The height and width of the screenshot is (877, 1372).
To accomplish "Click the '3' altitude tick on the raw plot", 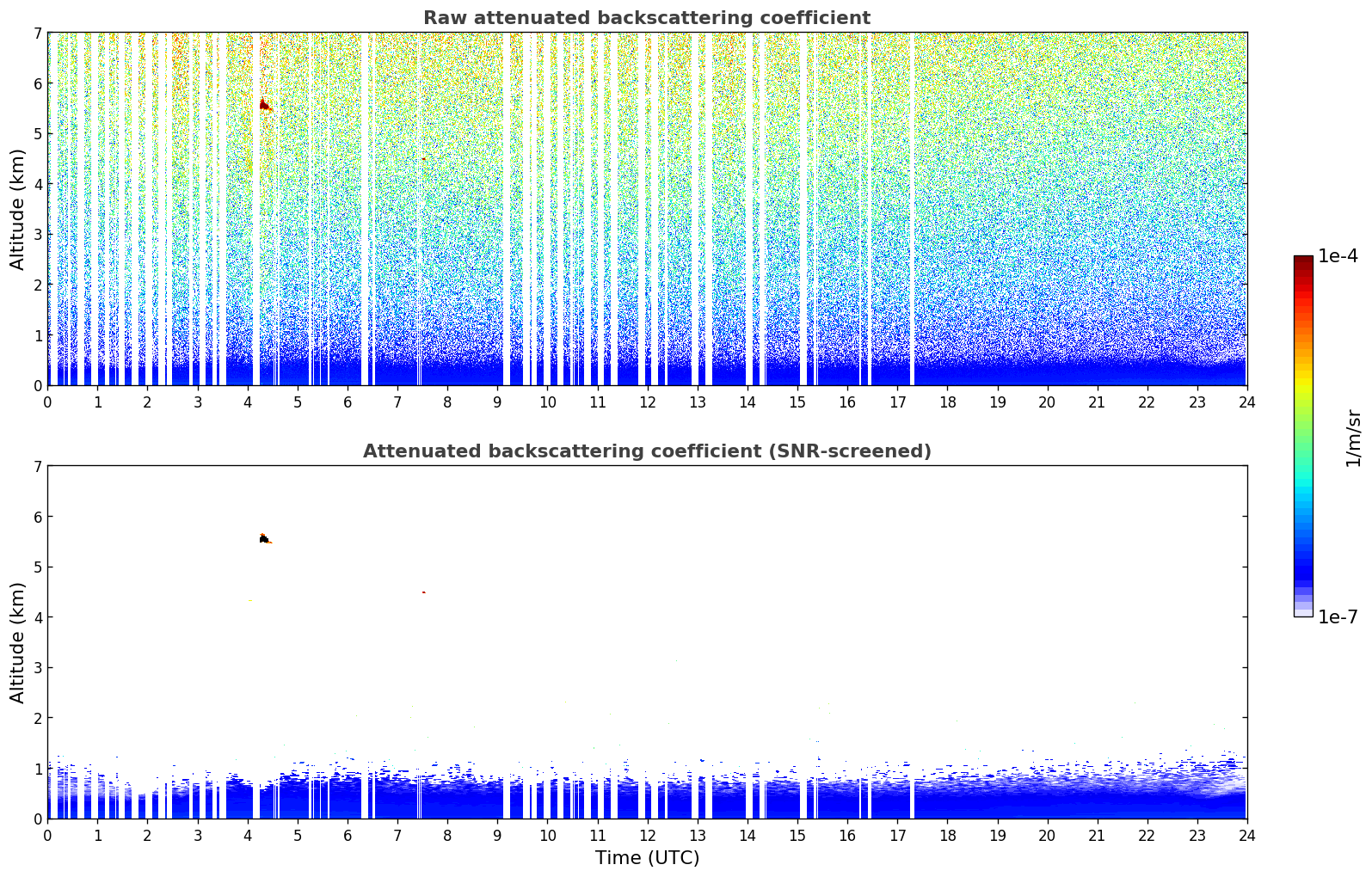I will tap(38, 234).
